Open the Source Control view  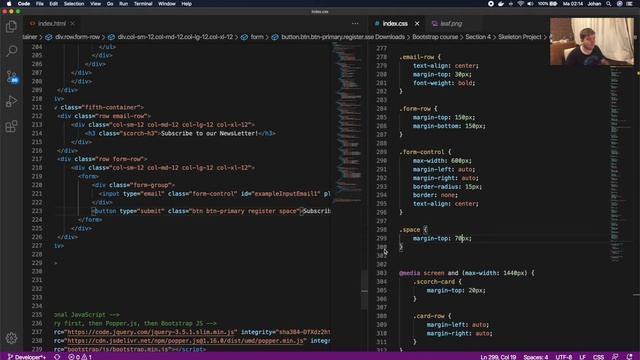(11, 77)
